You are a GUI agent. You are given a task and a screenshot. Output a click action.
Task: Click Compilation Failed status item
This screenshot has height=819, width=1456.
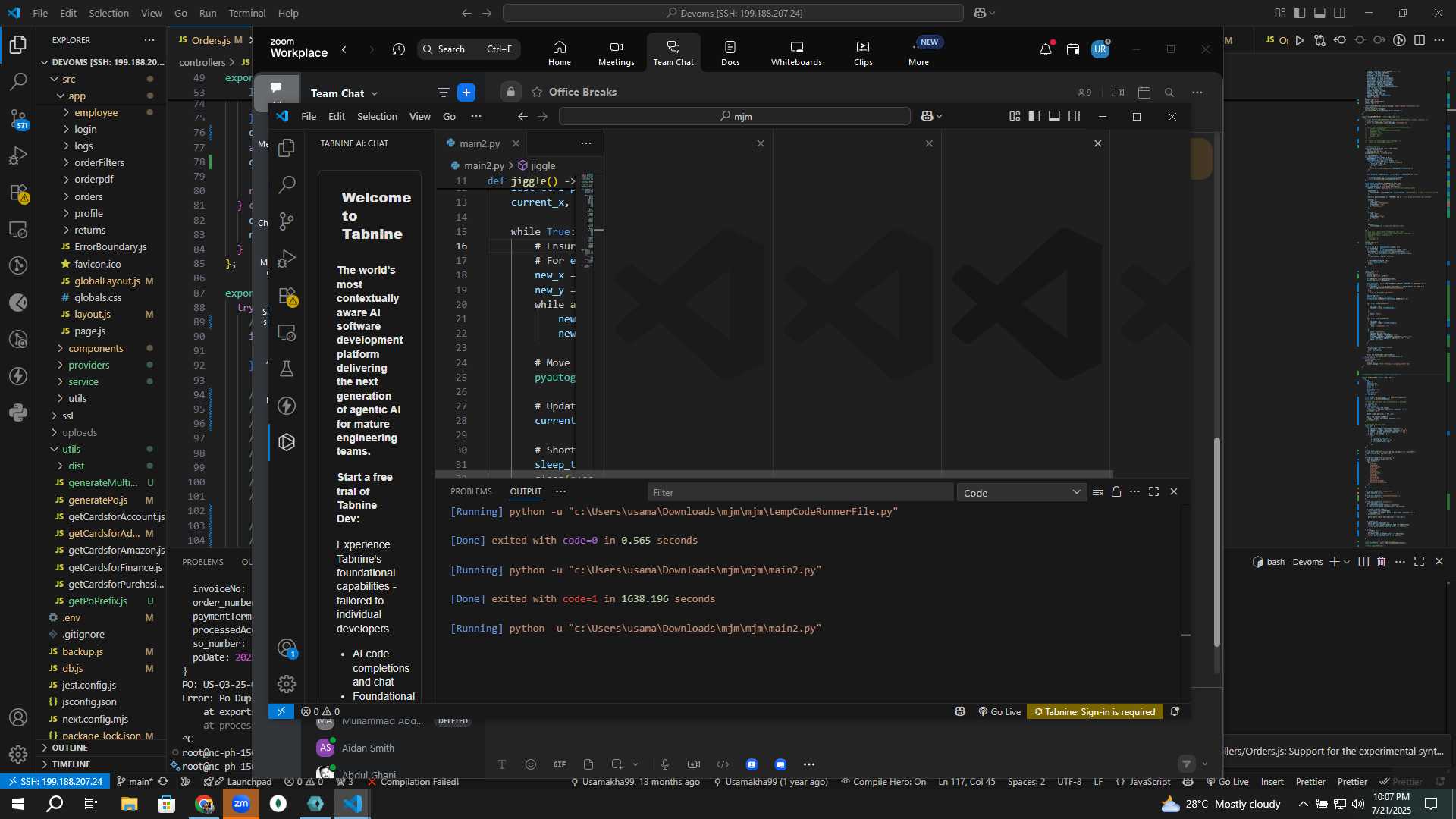click(x=413, y=782)
